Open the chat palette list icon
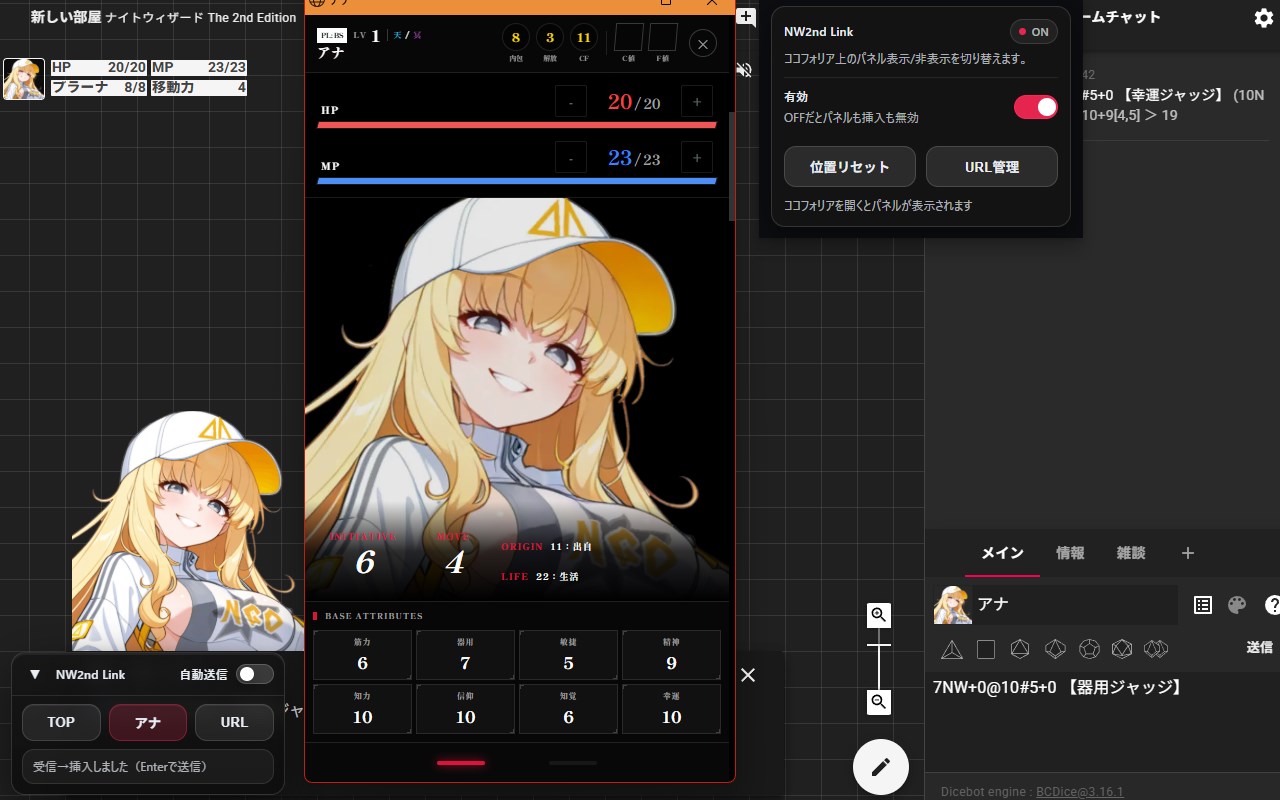This screenshot has height=800, width=1280. click(x=1203, y=605)
